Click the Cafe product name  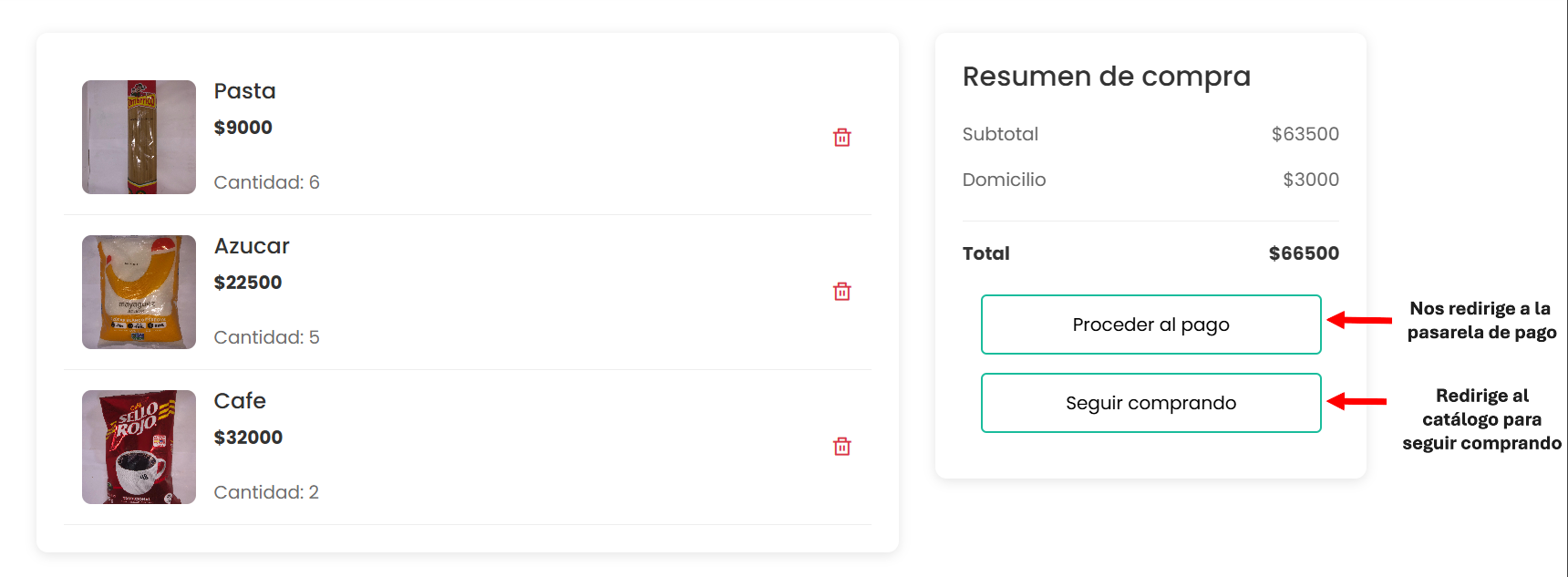tap(240, 401)
